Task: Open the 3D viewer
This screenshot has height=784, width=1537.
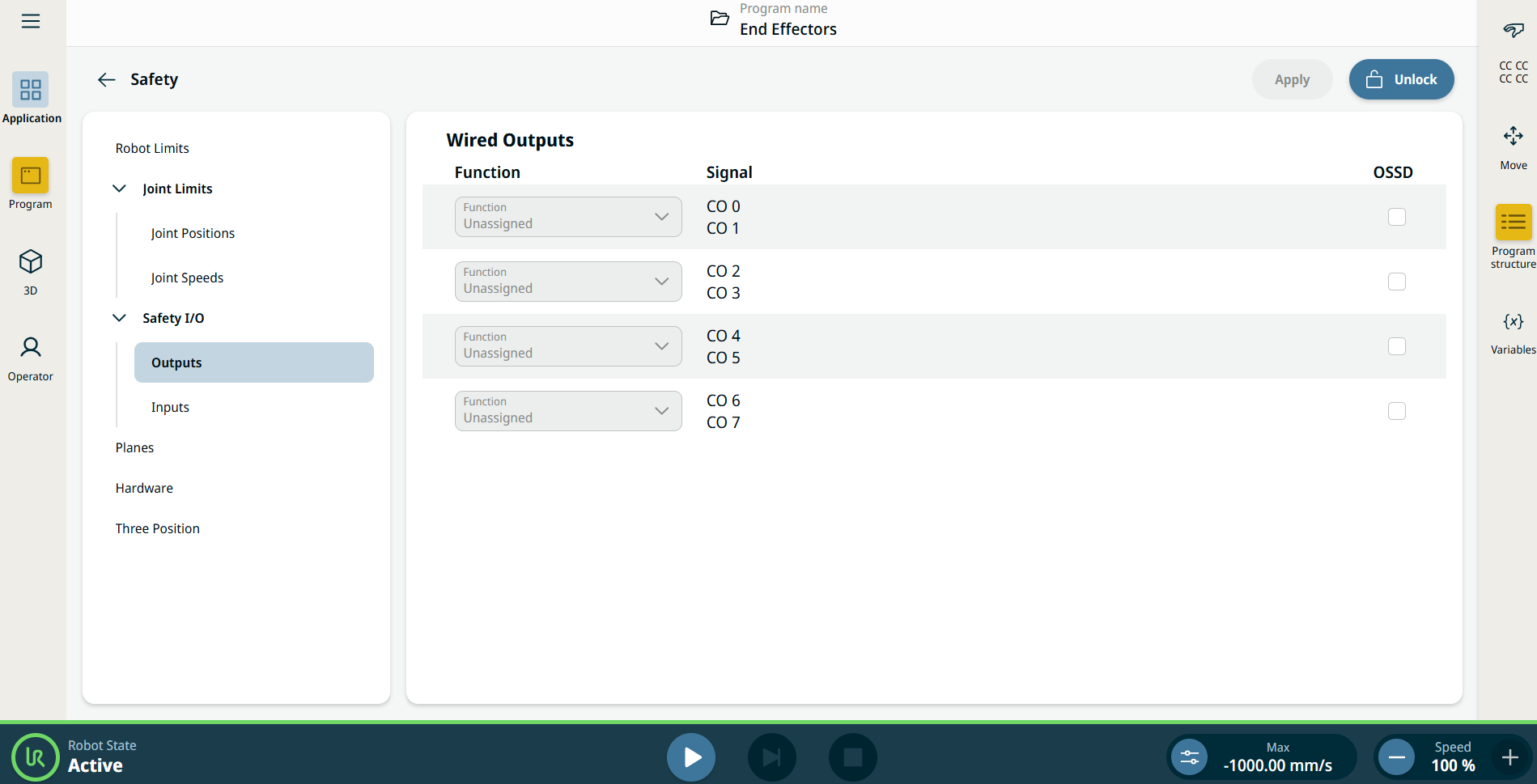Action: coord(31,271)
